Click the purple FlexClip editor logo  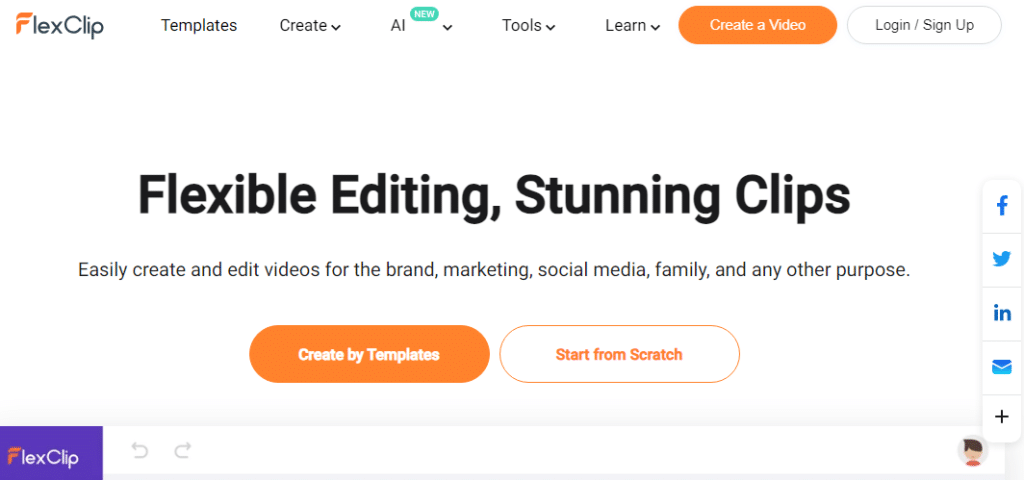(51, 456)
